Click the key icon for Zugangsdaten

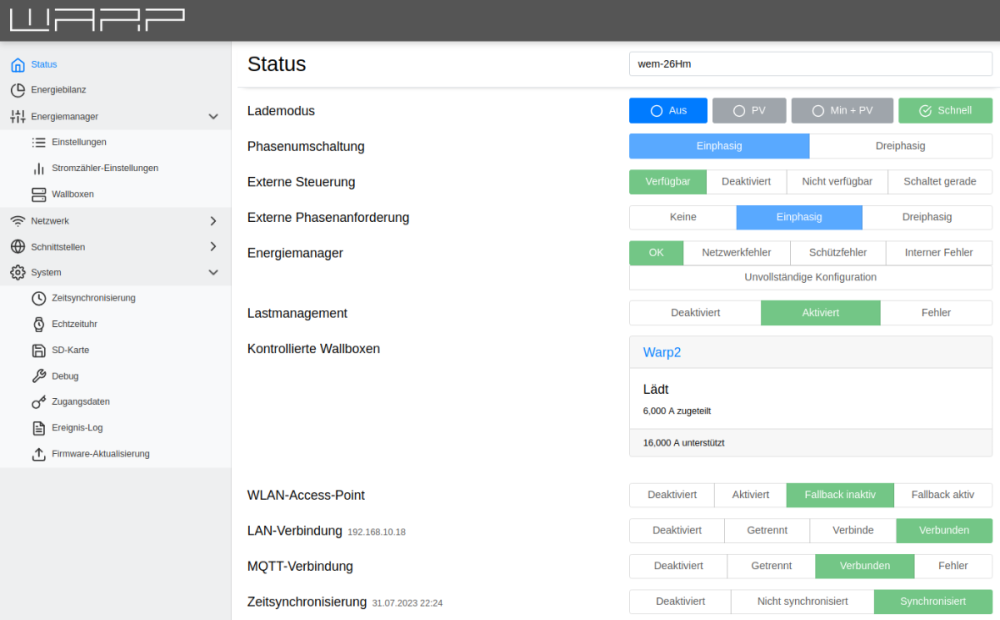click(x=39, y=402)
